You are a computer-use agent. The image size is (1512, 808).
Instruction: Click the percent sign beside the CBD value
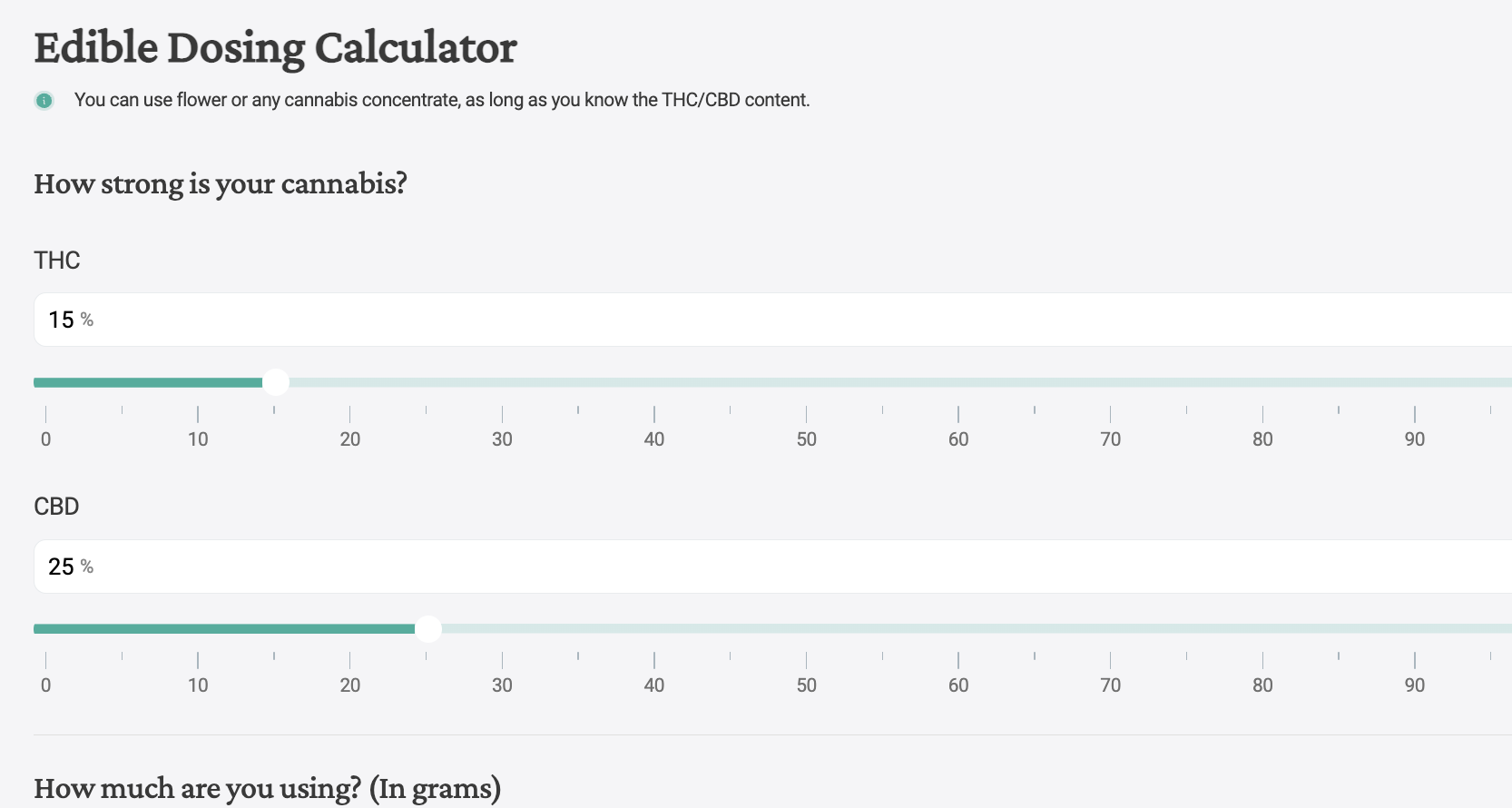[87, 567]
